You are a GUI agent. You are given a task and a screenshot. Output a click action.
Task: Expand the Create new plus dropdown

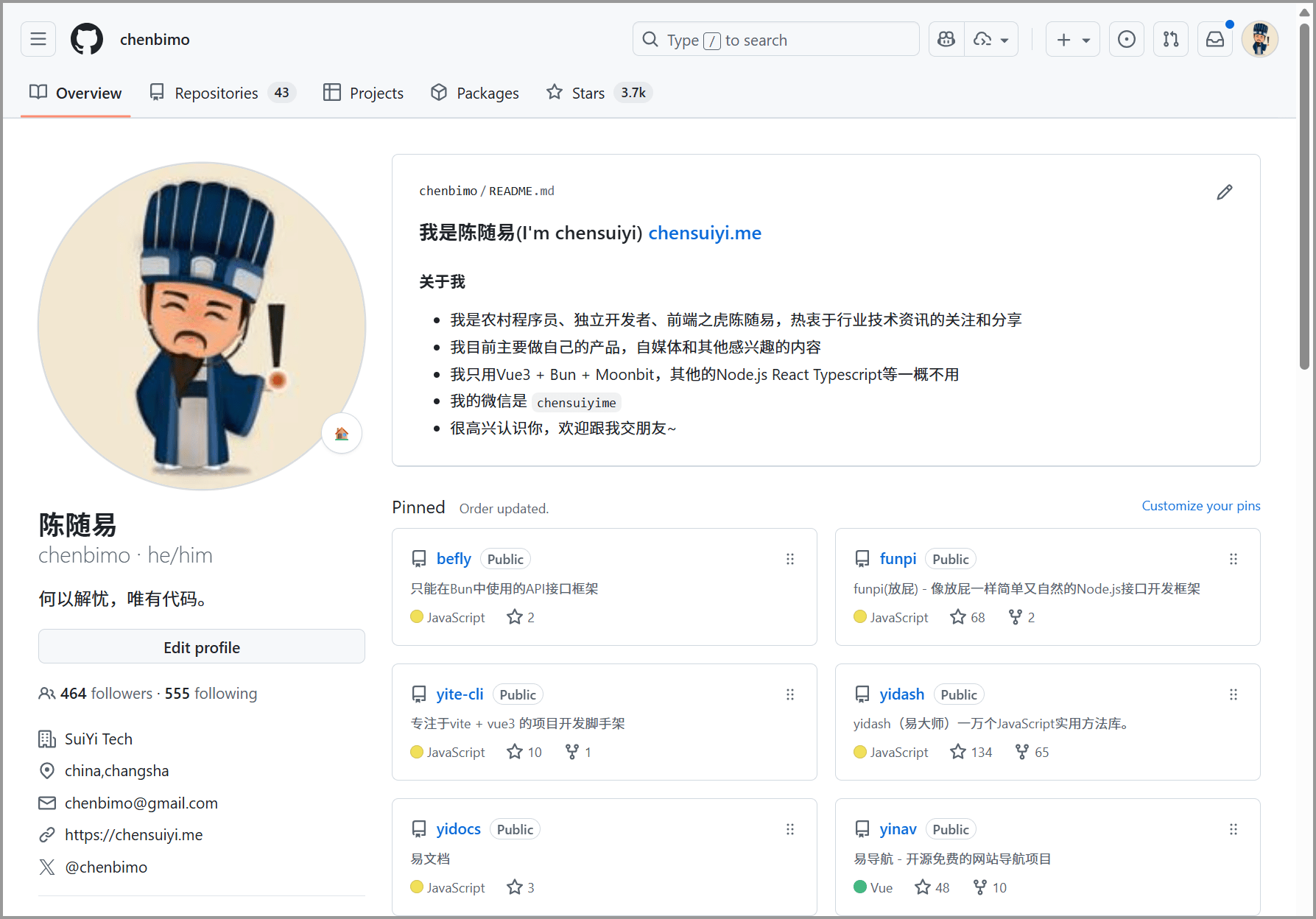(1072, 40)
